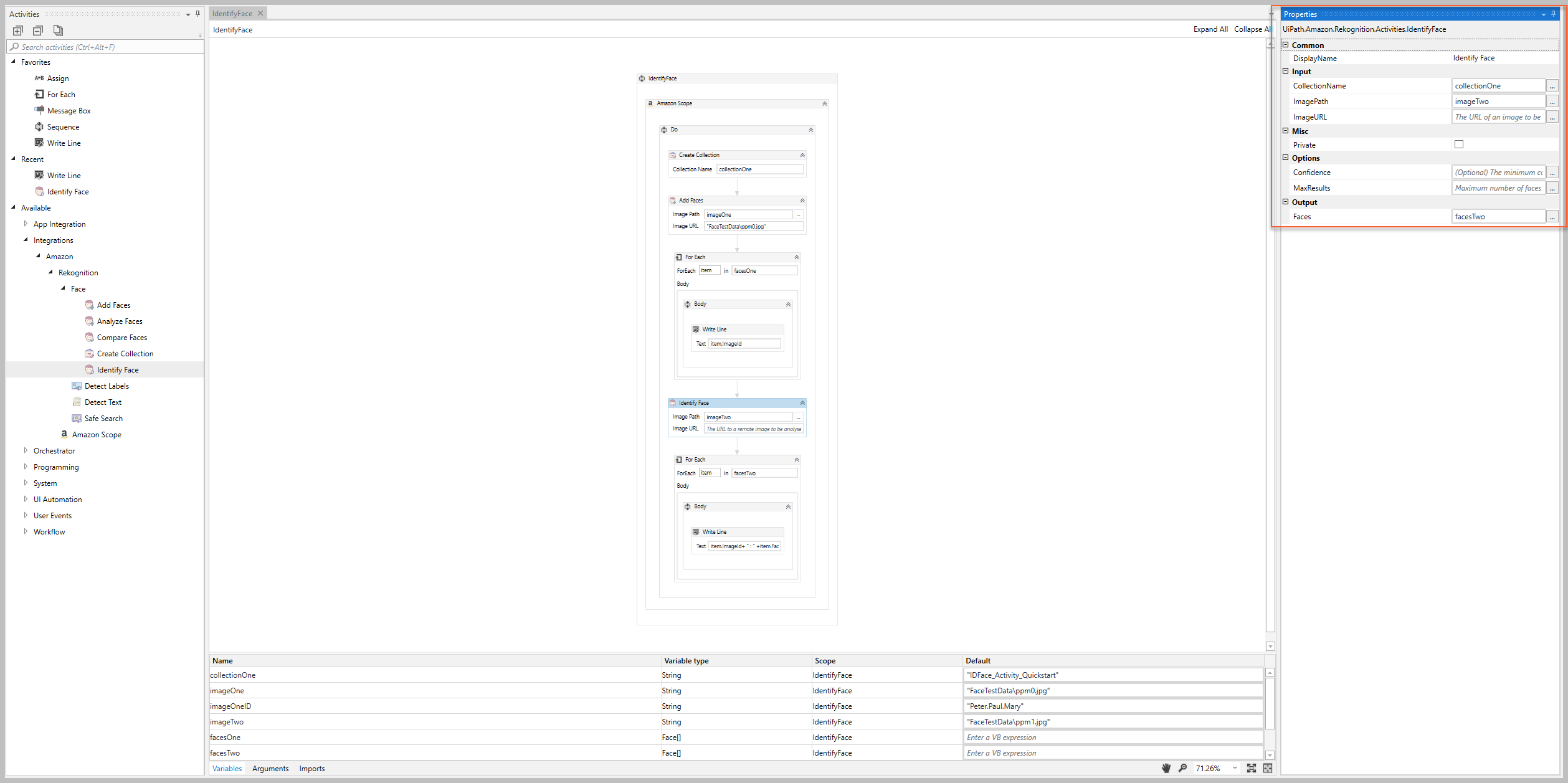Expand the Output properties section

(1288, 202)
